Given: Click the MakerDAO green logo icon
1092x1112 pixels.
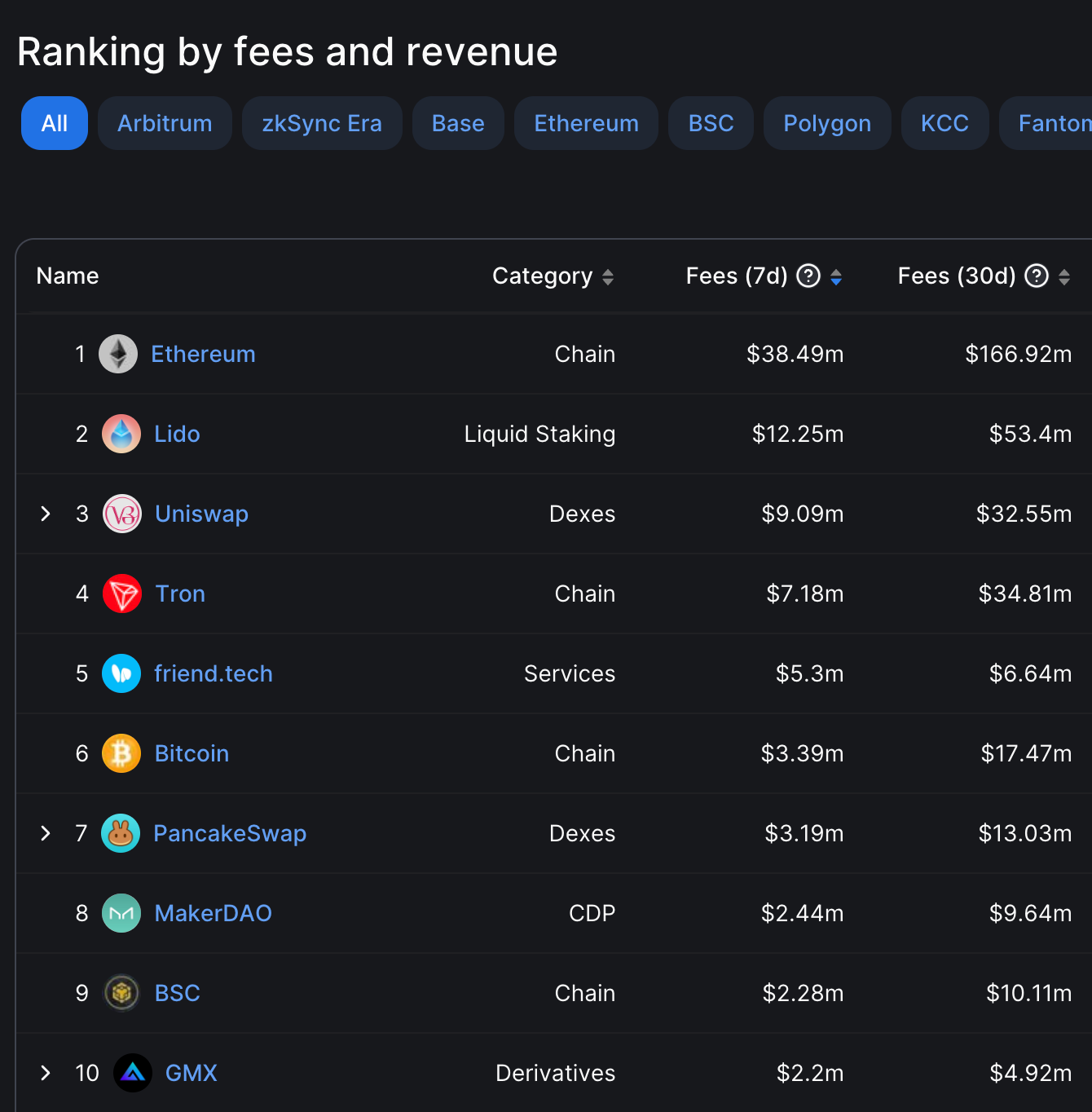Looking at the screenshot, I should [121, 913].
